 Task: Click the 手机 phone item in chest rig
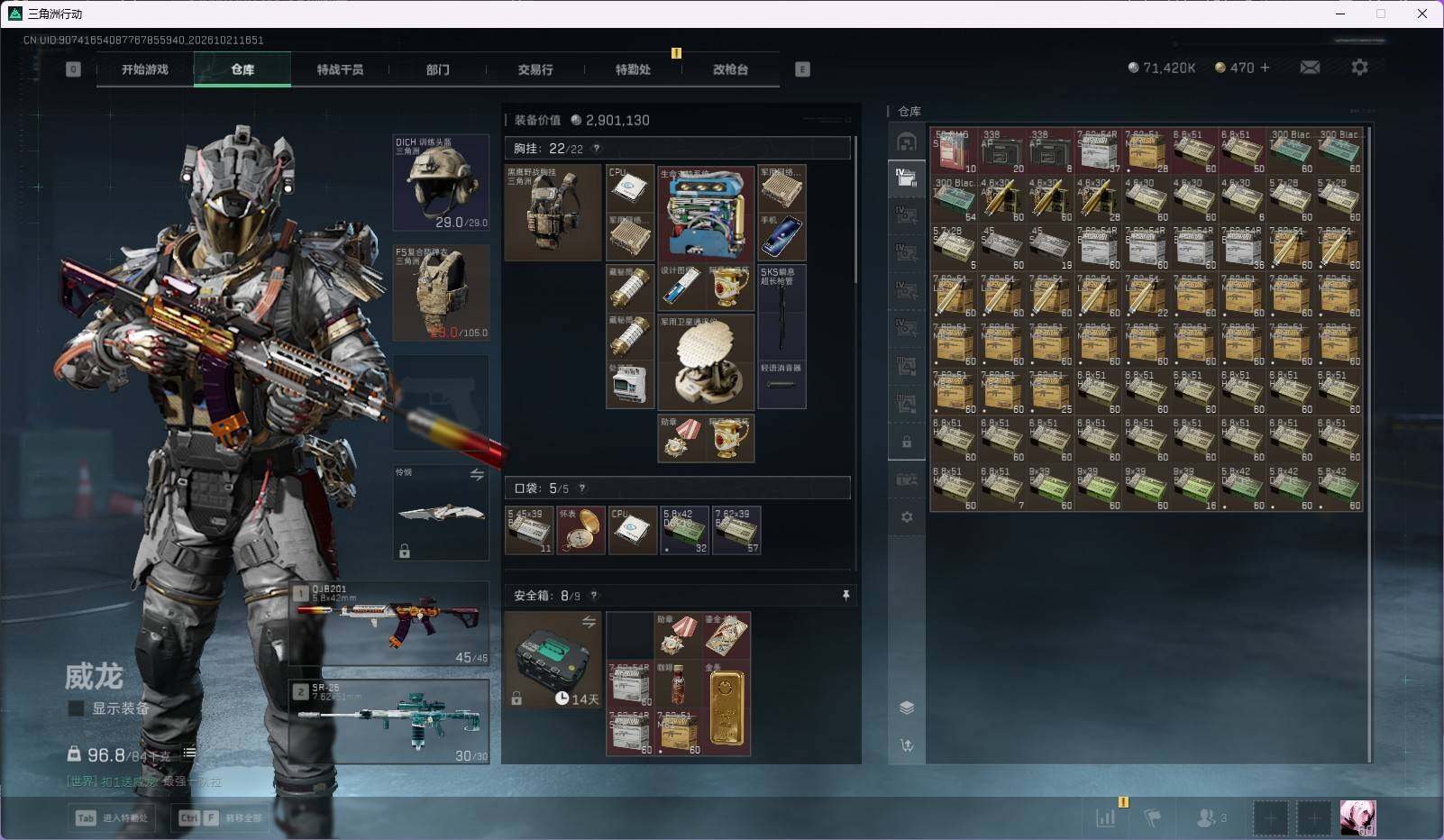781,237
